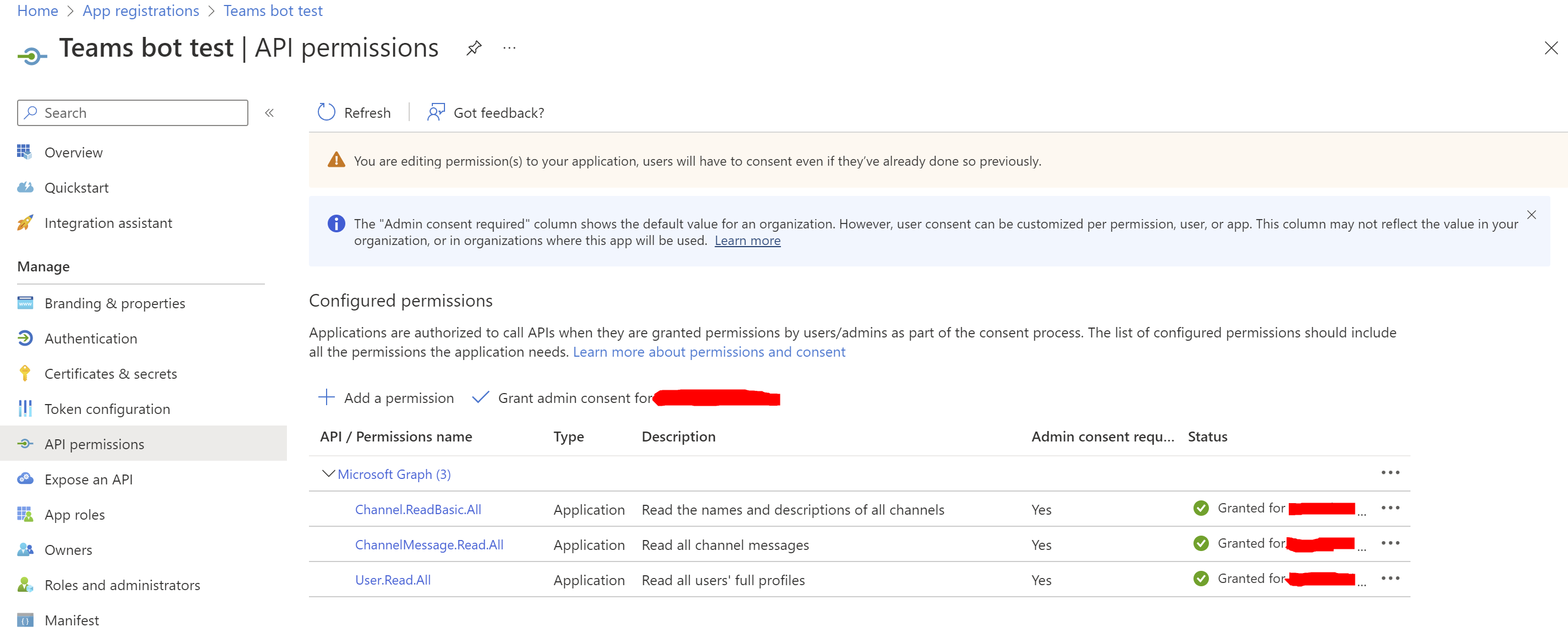Collapse the Microsoft Graph (3) group chevron
Viewport: 1568px width, 638px height.
tap(328, 473)
